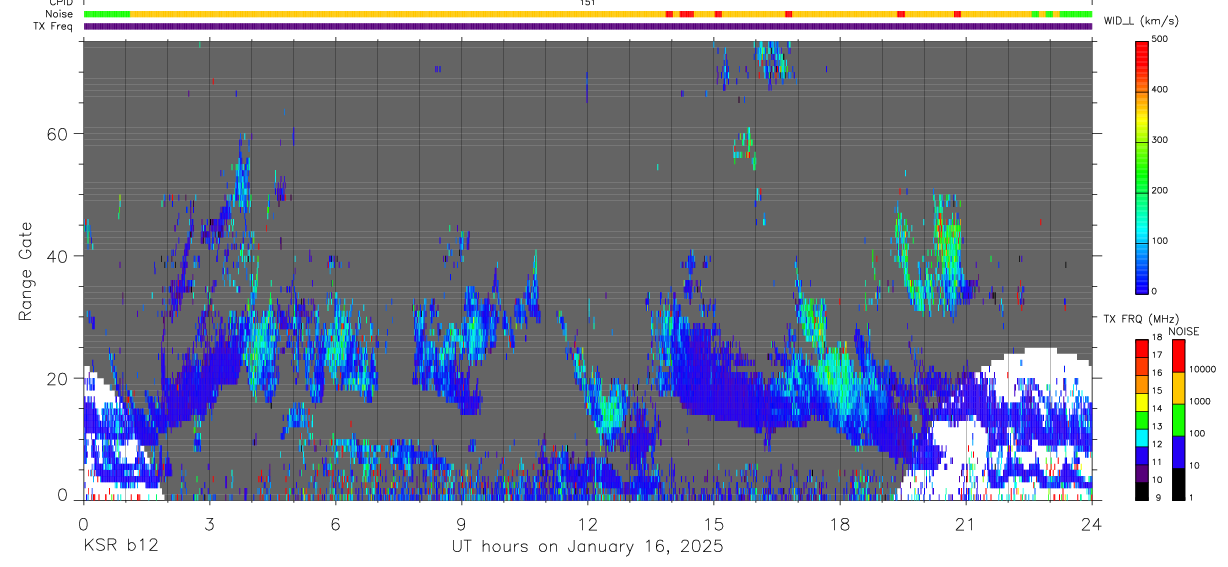
Task: Click the 0 hour tick on the UT axis
Action: pos(83,523)
